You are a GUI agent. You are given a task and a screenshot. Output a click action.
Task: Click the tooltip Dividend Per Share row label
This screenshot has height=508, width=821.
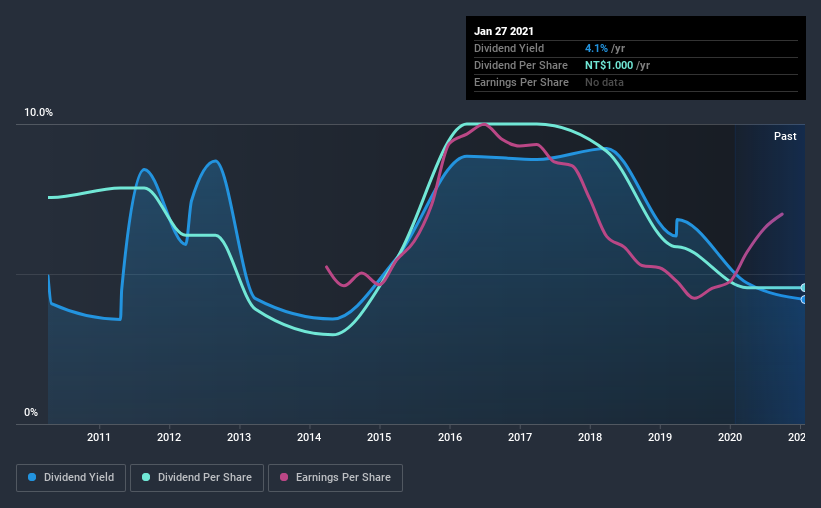click(x=520, y=65)
